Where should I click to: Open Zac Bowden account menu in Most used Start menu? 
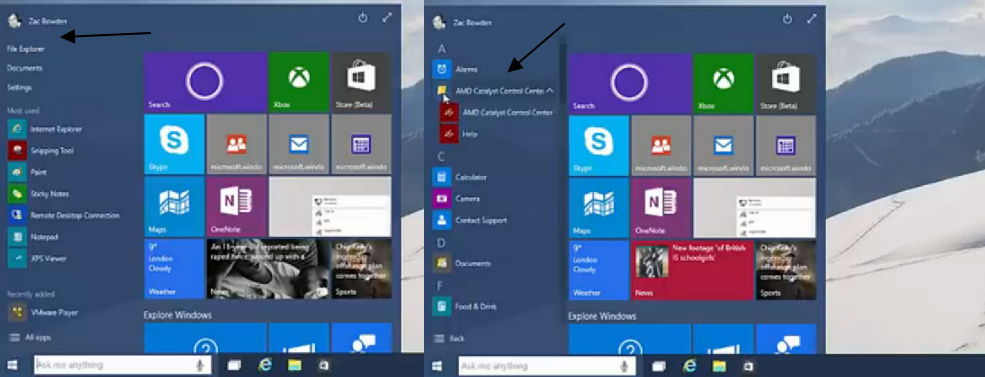click(38, 21)
